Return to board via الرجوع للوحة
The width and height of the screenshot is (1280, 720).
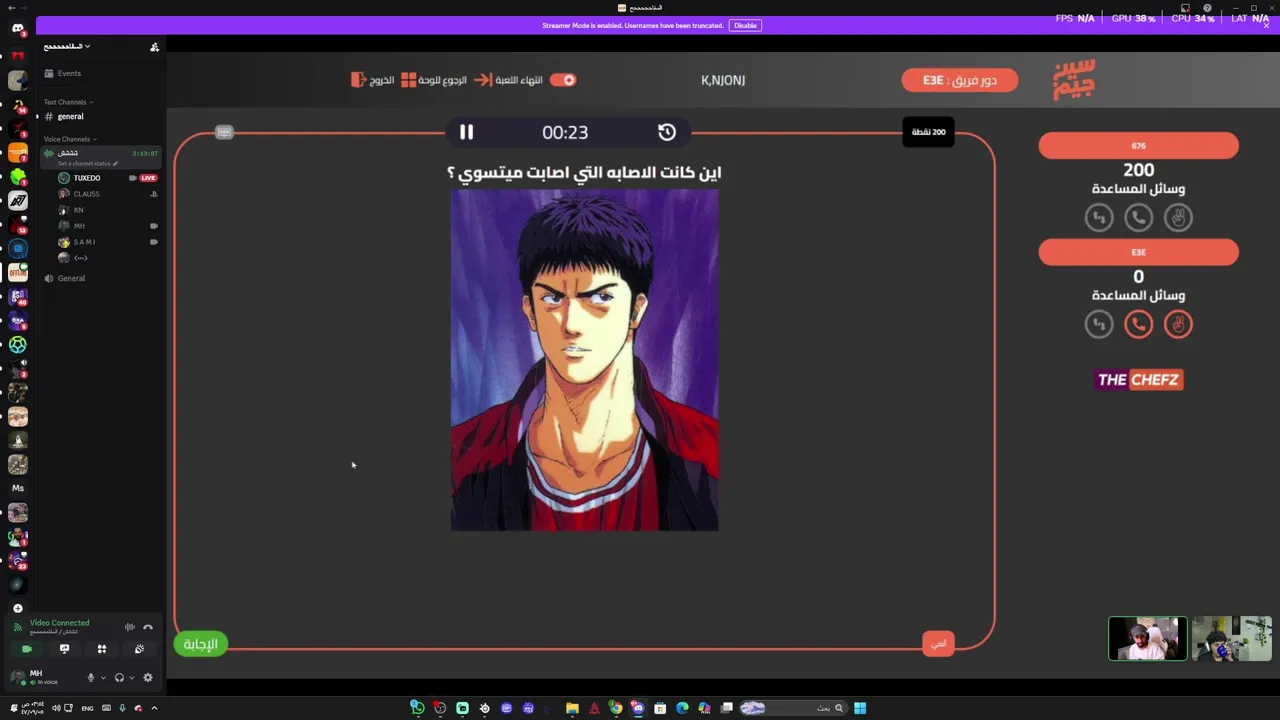click(x=434, y=80)
